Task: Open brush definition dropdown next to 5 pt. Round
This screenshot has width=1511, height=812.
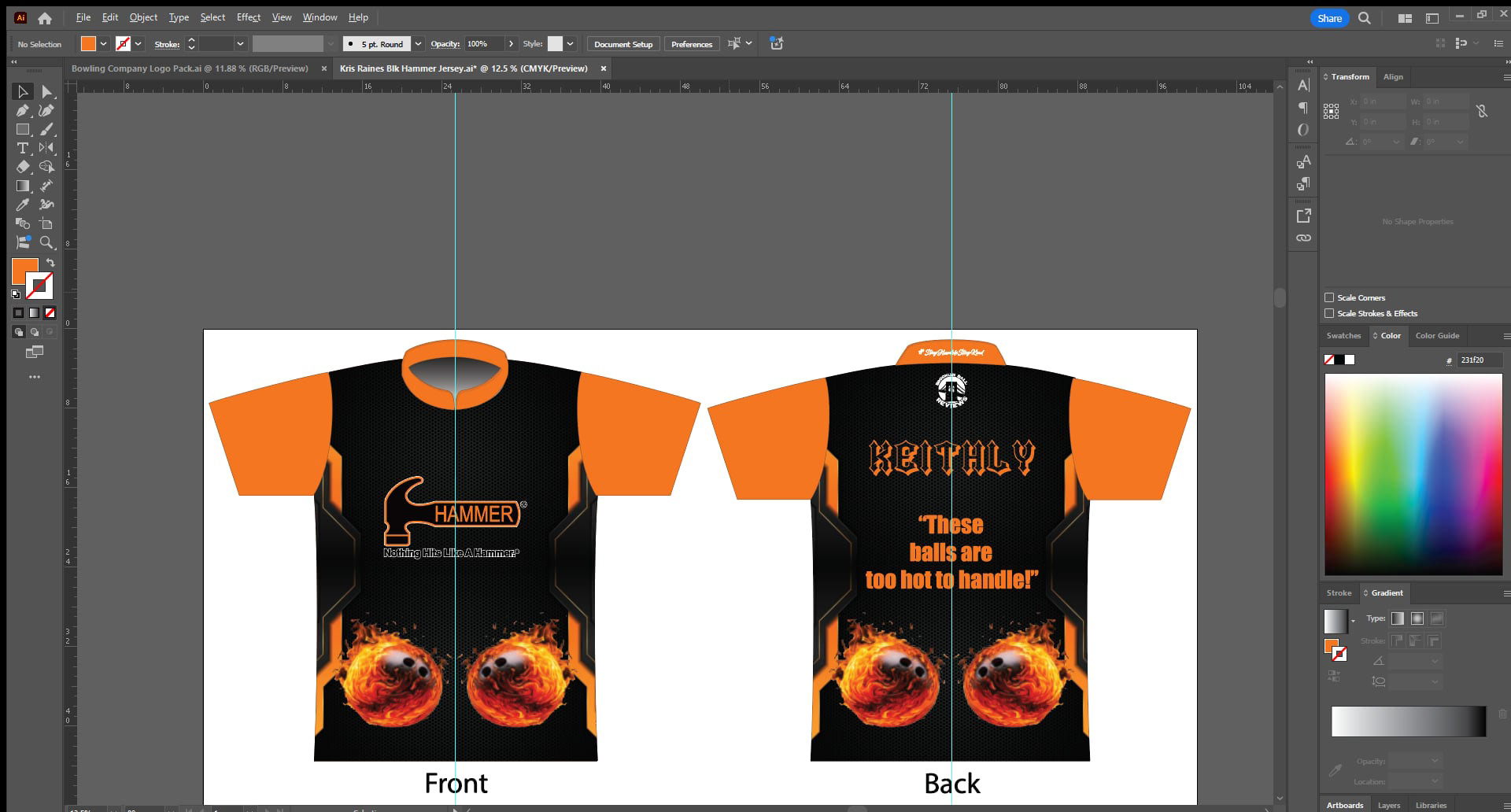Action: (x=419, y=44)
